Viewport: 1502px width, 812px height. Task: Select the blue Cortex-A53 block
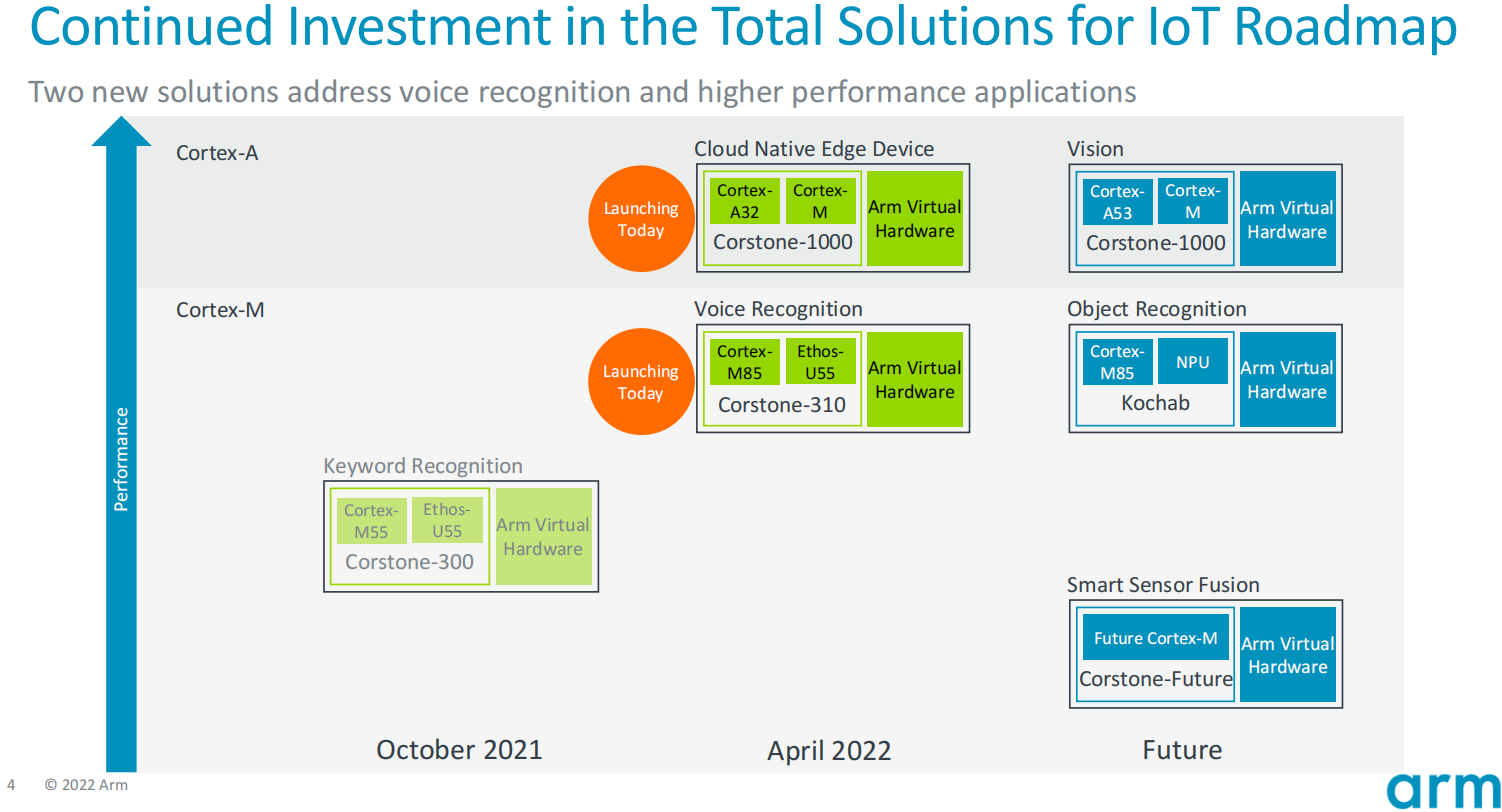click(1118, 201)
